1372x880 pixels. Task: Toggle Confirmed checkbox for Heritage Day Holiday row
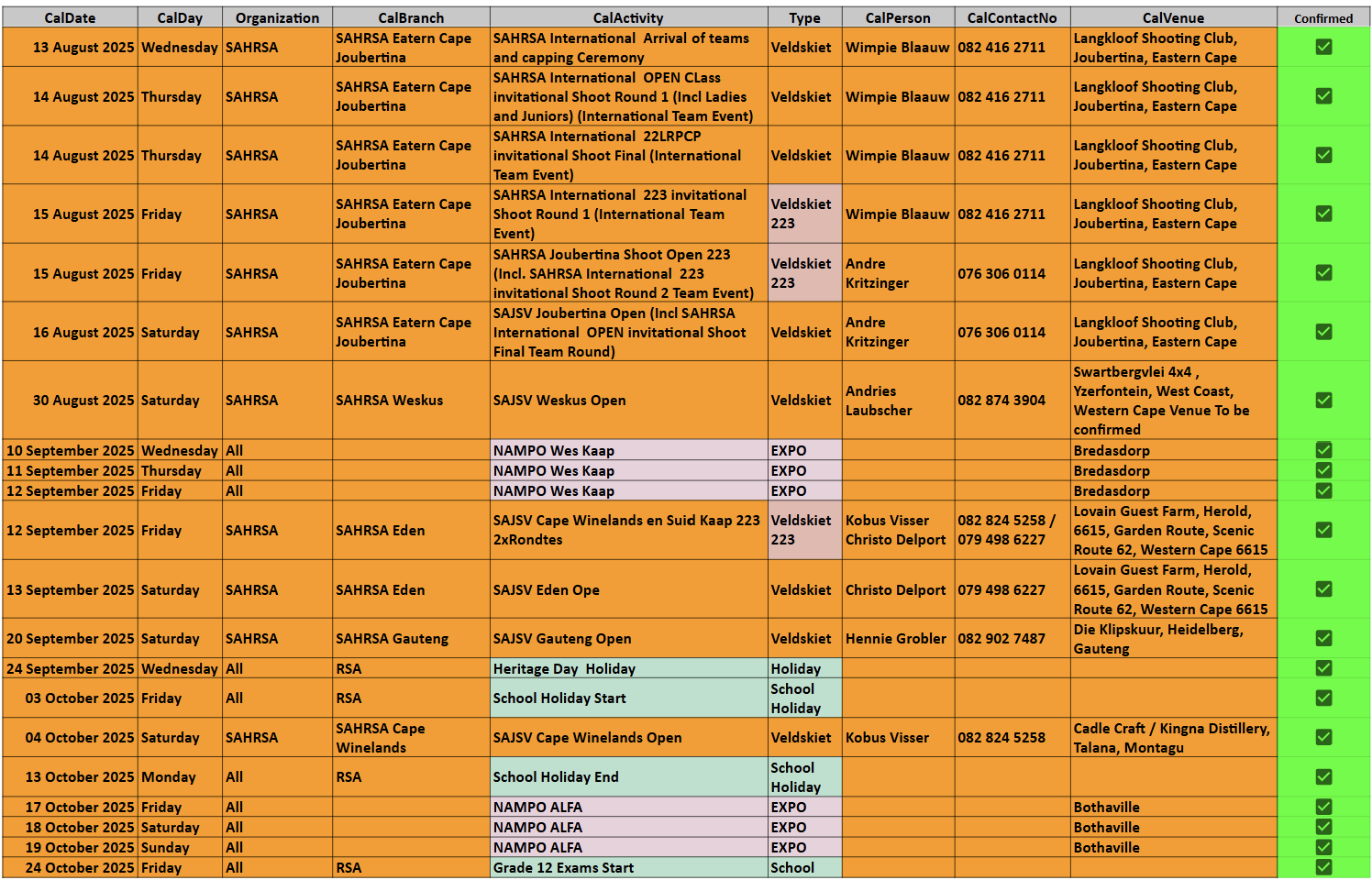point(1323,668)
